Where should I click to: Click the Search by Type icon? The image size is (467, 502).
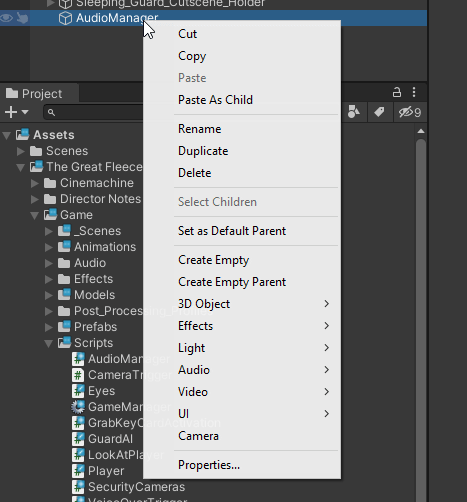354,112
